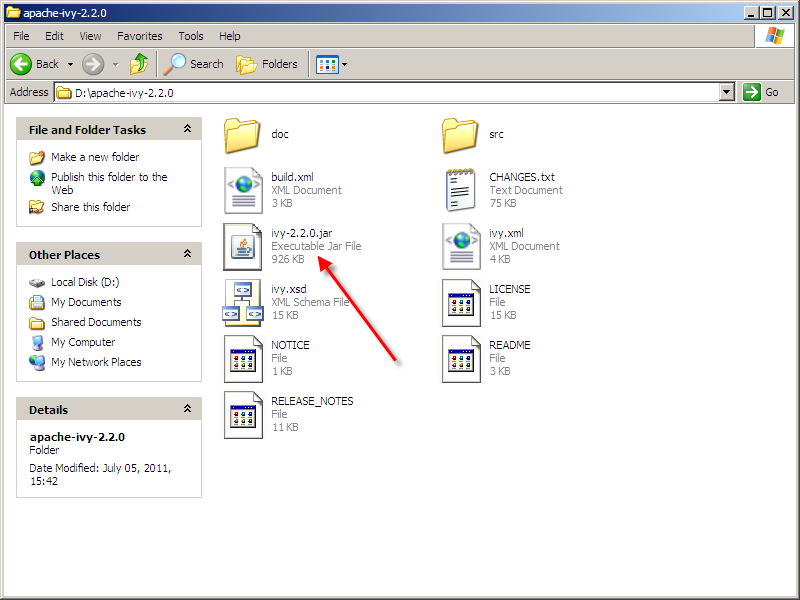Click Publish this folder to the Web
This screenshot has width=800, height=600.
tap(109, 184)
